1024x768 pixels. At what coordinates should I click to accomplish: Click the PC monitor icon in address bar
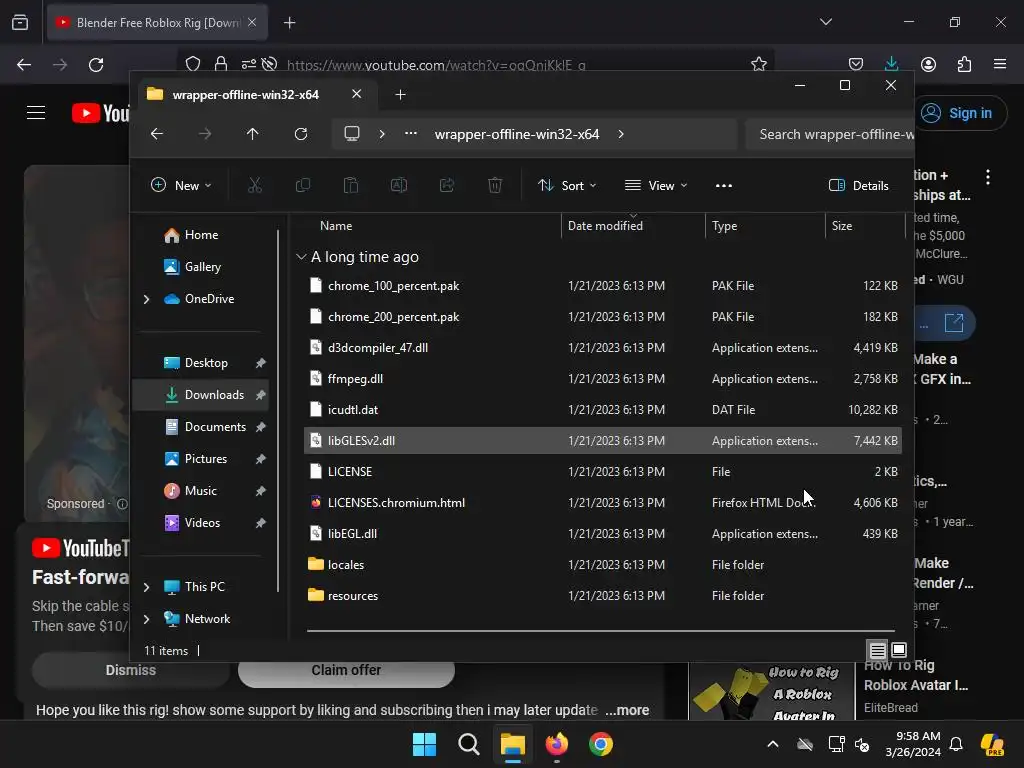tap(352, 134)
